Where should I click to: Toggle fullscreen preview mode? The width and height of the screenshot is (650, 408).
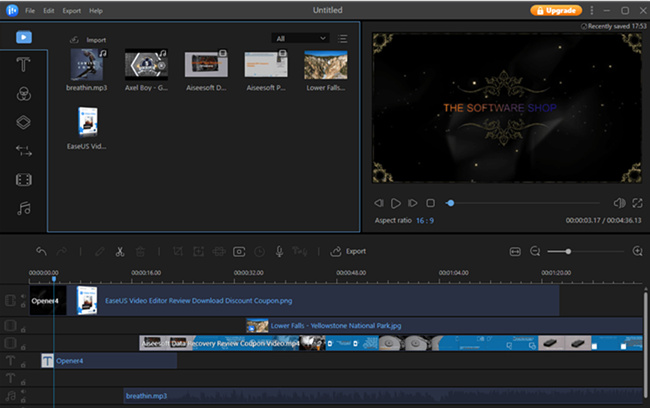point(637,203)
